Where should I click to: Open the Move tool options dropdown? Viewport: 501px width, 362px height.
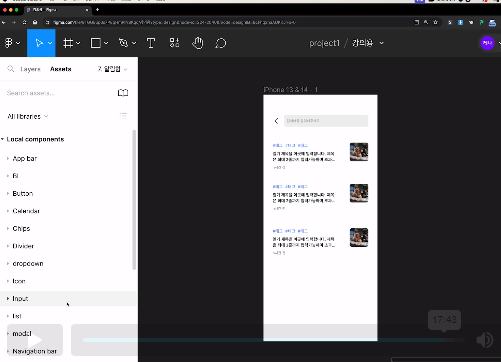coord(50,43)
